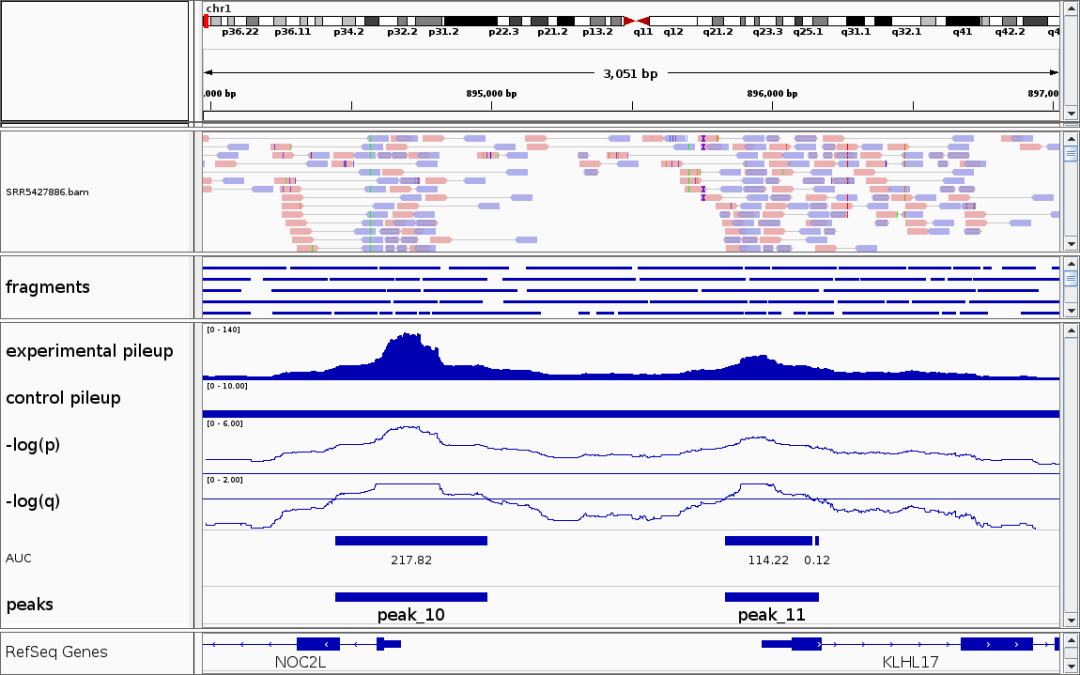Click the red centromere marker on ideogram
Viewport: 1080px width, 675px height.
coord(636,21)
